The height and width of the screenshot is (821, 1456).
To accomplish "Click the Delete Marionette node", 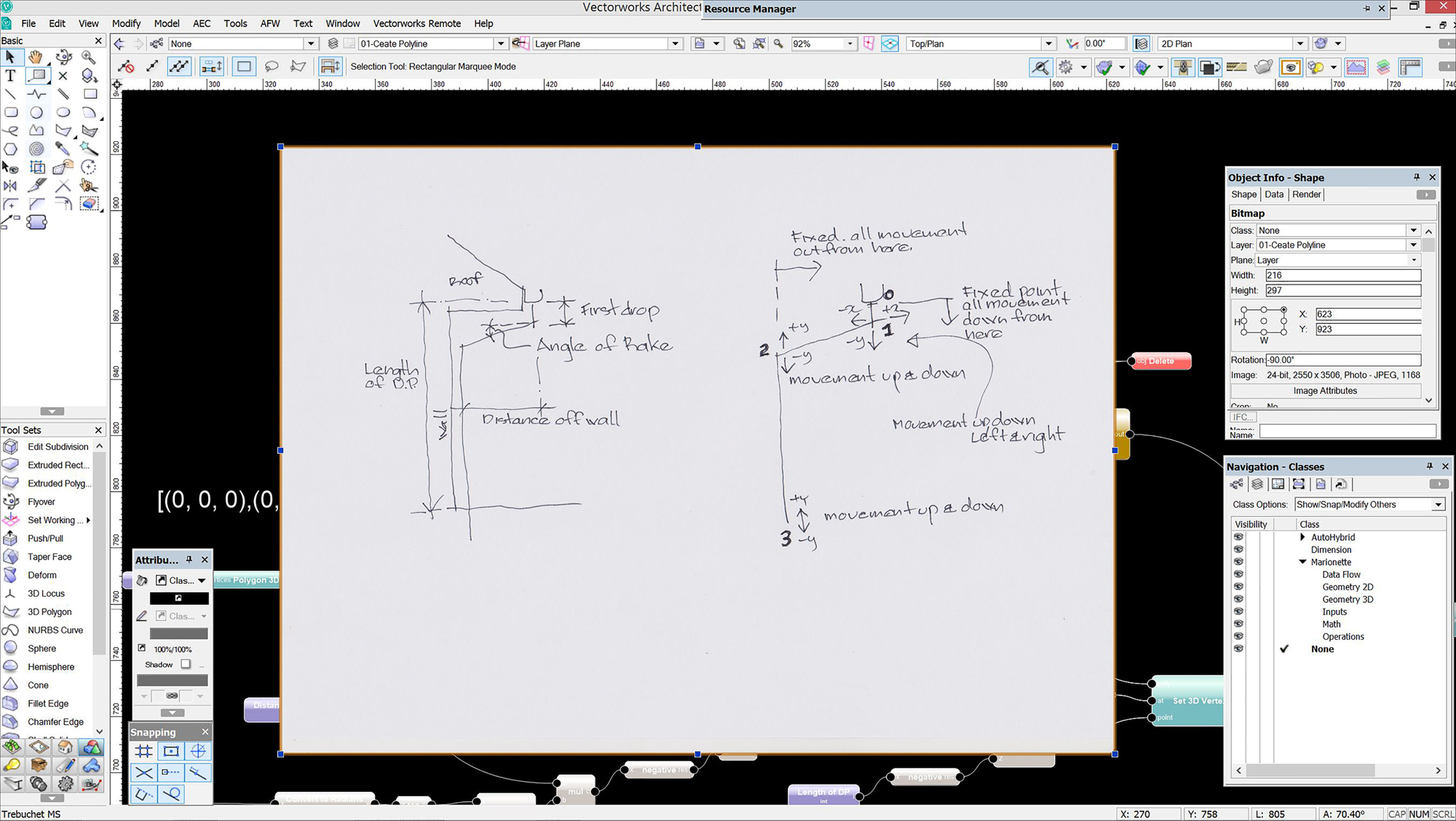I will (x=1160, y=361).
